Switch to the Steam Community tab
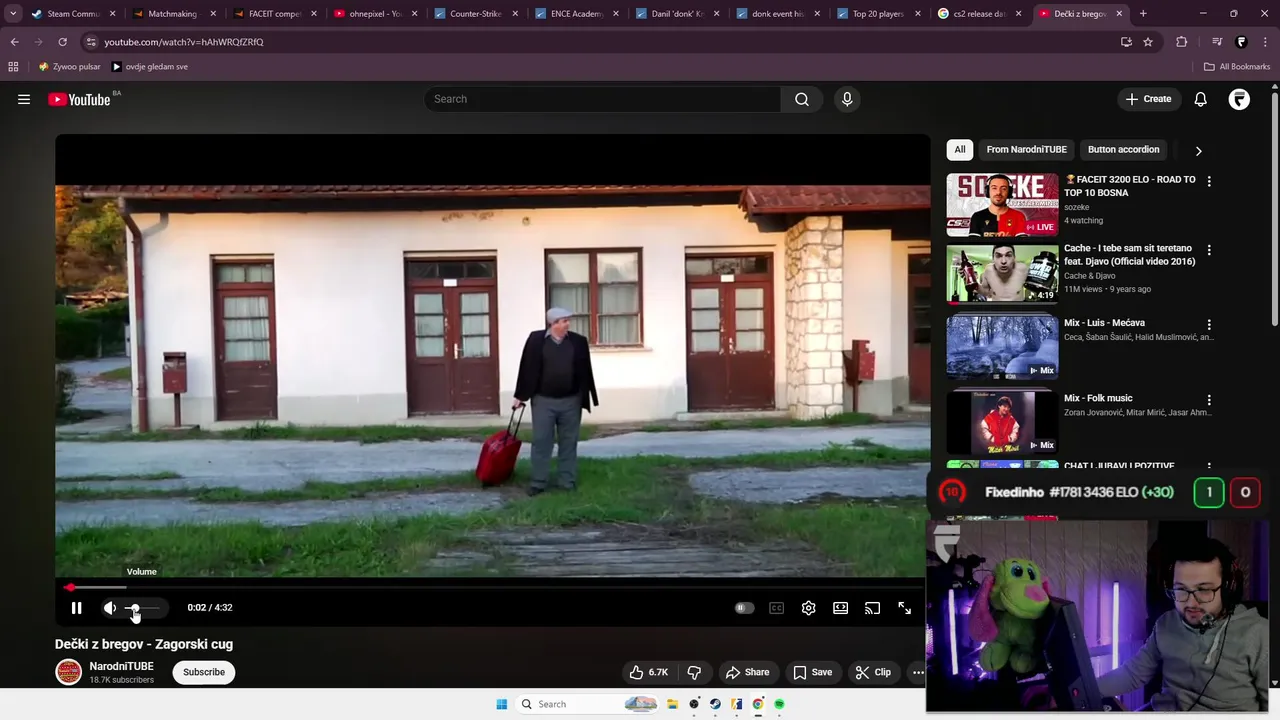The height and width of the screenshot is (720, 1280). pyautogui.click(x=73, y=14)
